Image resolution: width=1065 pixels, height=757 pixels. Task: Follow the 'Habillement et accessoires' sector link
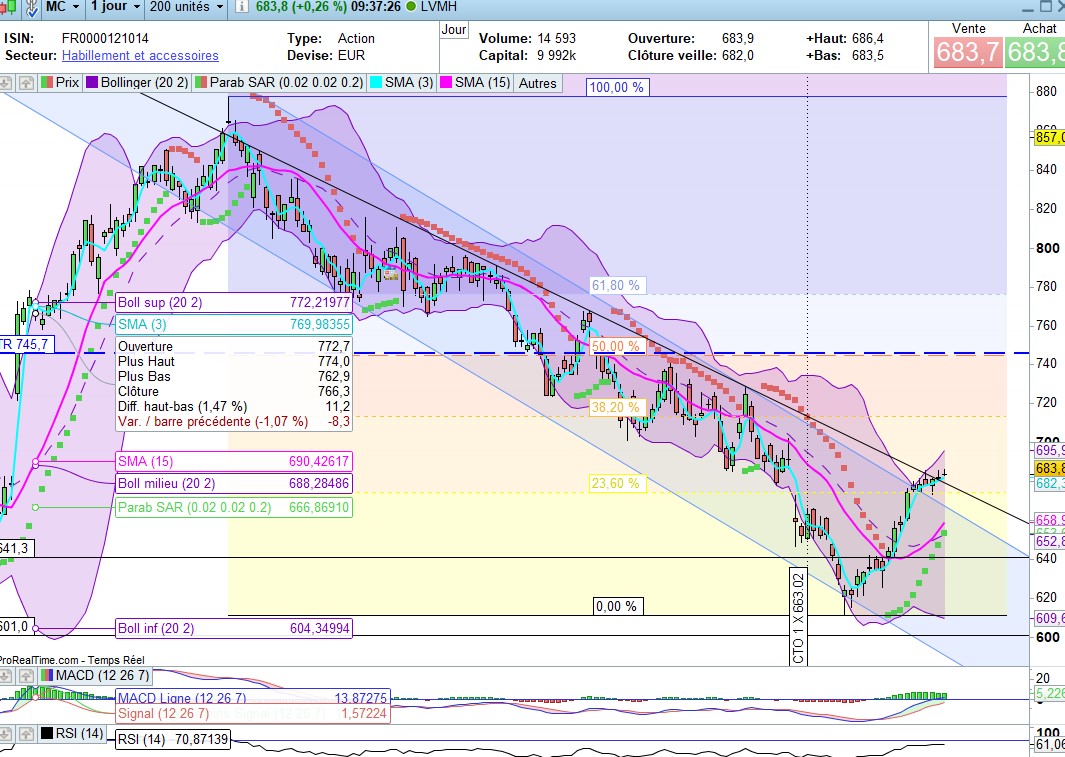[x=140, y=56]
